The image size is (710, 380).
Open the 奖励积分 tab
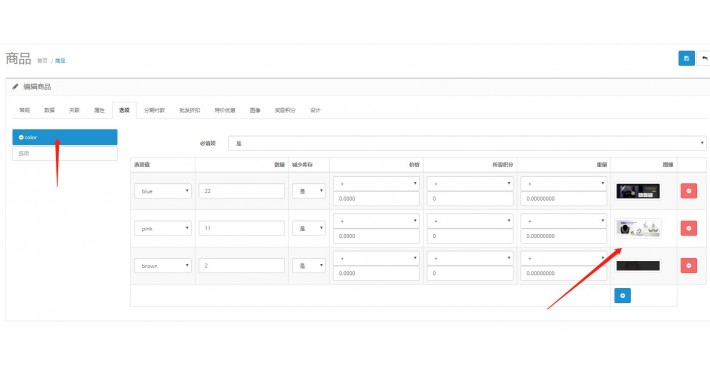click(285, 110)
